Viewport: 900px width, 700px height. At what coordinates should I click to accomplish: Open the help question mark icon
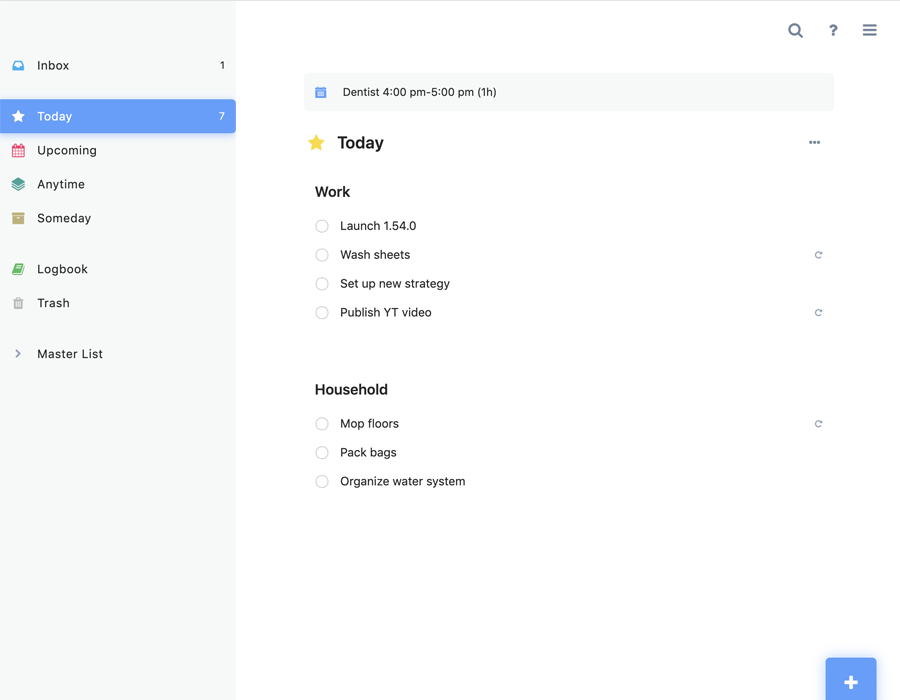[833, 31]
